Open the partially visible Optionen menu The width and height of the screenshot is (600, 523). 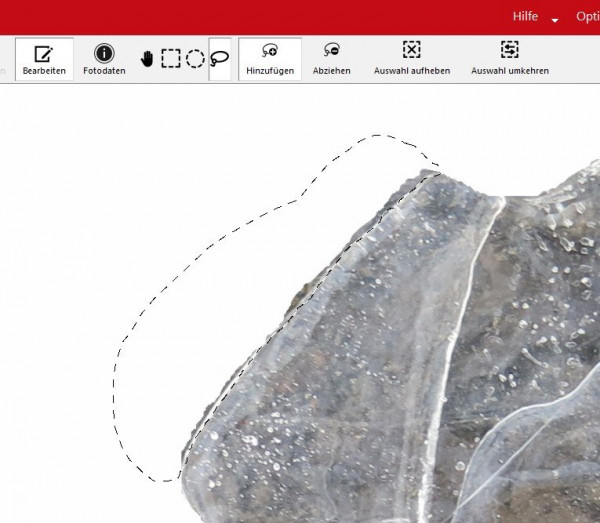(x=588, y=17)
